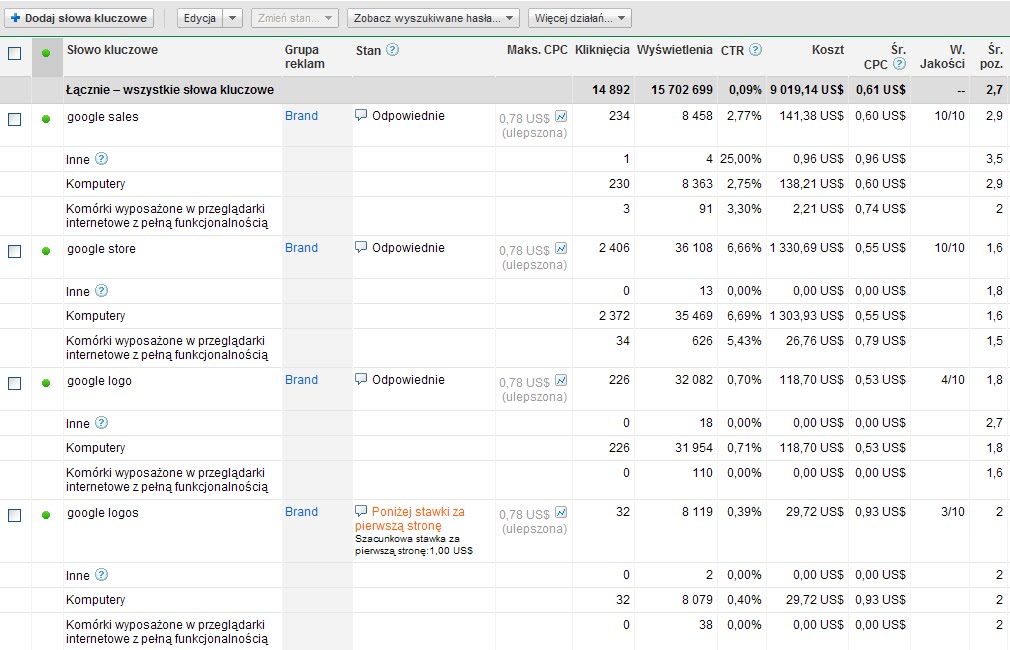Sort by Słowo kluczowe column header
Screen dimensions: 1010x650
pyautogui.click(x=112, y=50)
